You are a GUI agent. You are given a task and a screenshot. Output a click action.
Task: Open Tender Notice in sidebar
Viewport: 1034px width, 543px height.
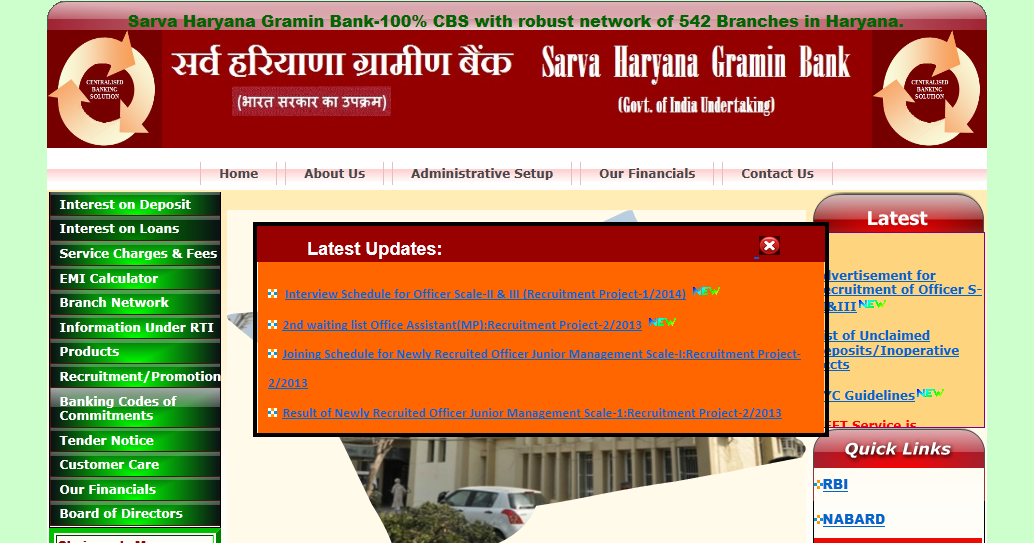click(135, 440)
